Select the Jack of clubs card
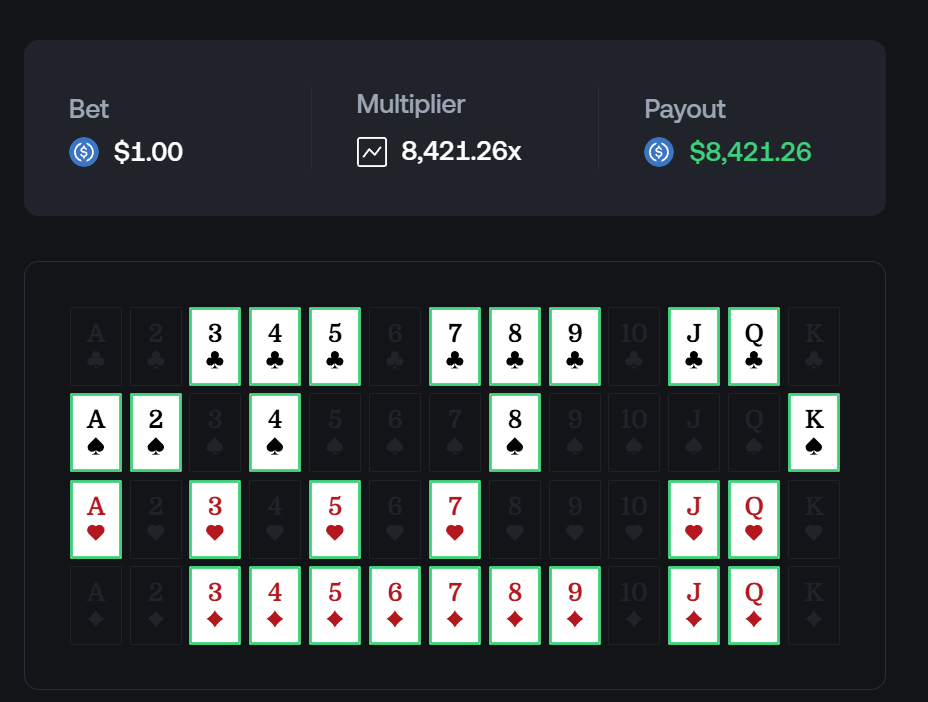The width and height of the screenshot is (928, 702). pyautogui.click(x=694, y=346)
